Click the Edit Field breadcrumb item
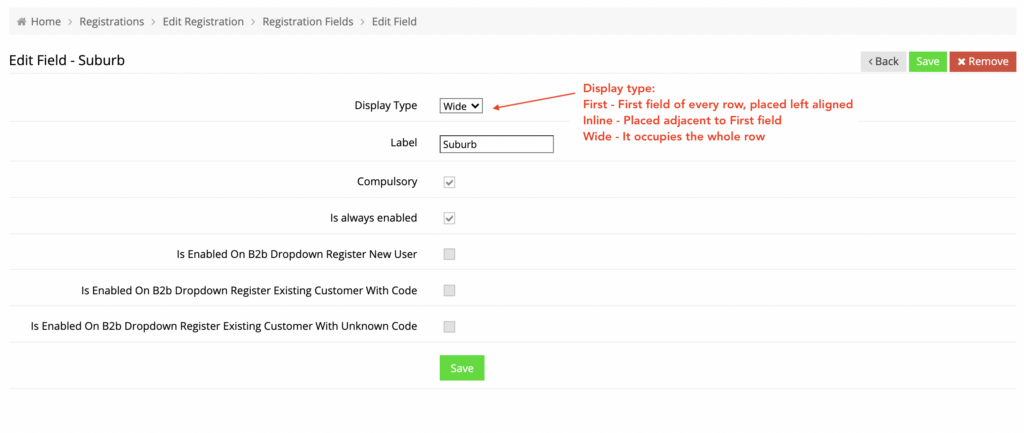 (x=394, y=22)
